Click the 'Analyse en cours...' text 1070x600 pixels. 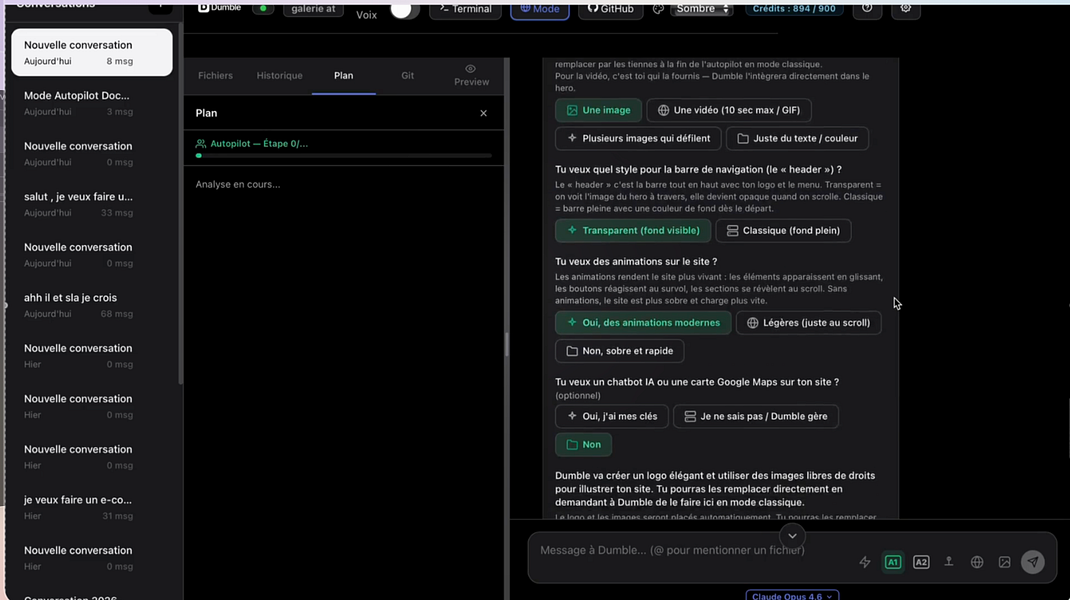(x=237, y=184)
